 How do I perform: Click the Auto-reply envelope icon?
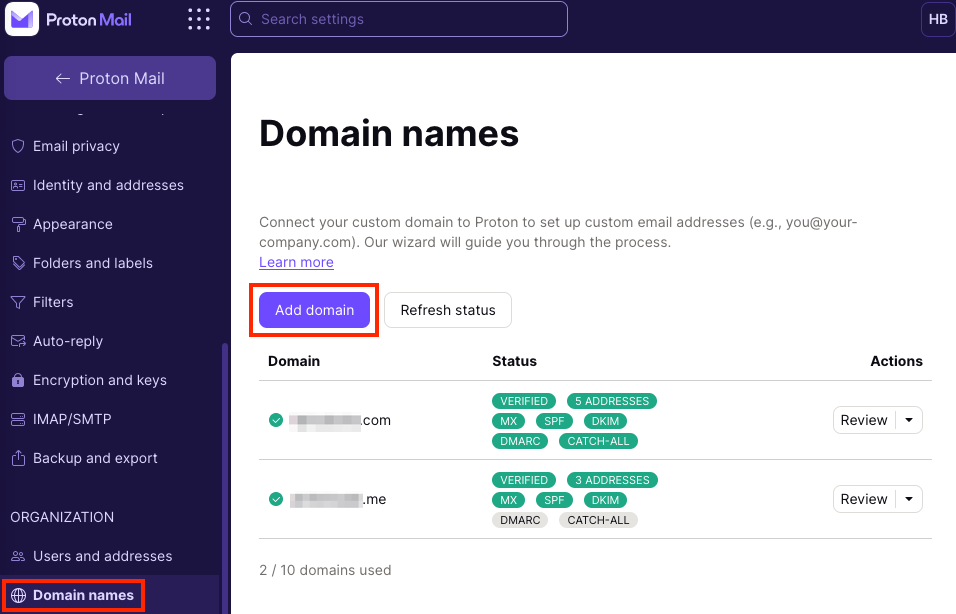(18, 341)
